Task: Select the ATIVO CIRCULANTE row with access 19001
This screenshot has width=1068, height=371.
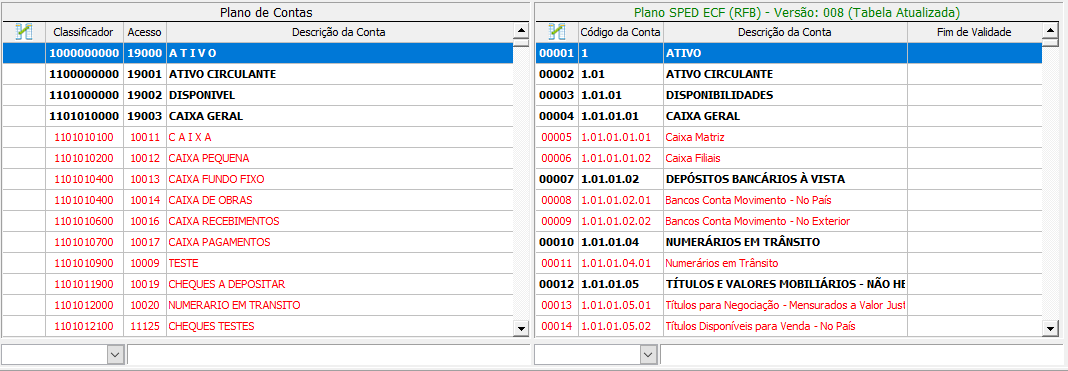Action: [257, 74]
